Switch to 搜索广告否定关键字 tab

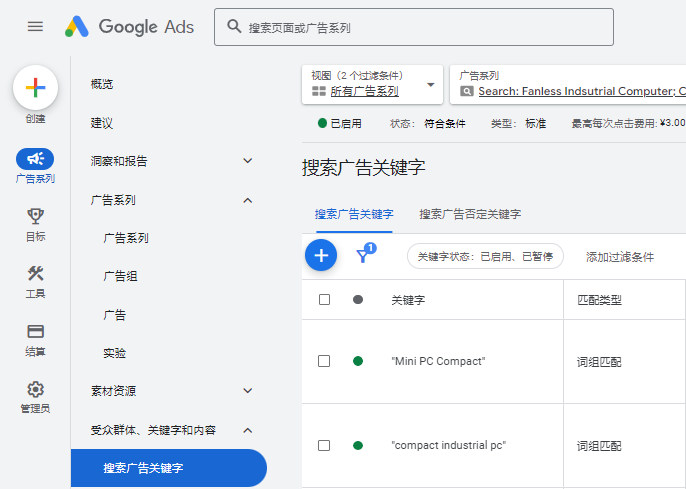click(470, 214)
